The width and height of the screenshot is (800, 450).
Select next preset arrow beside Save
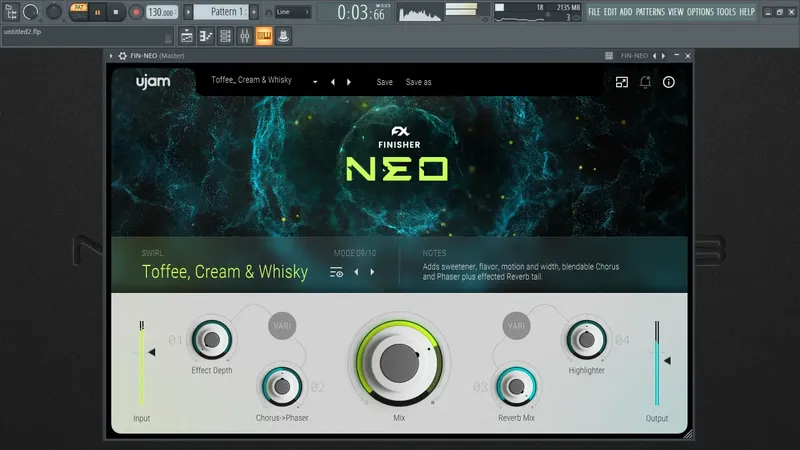click(349, 82)
